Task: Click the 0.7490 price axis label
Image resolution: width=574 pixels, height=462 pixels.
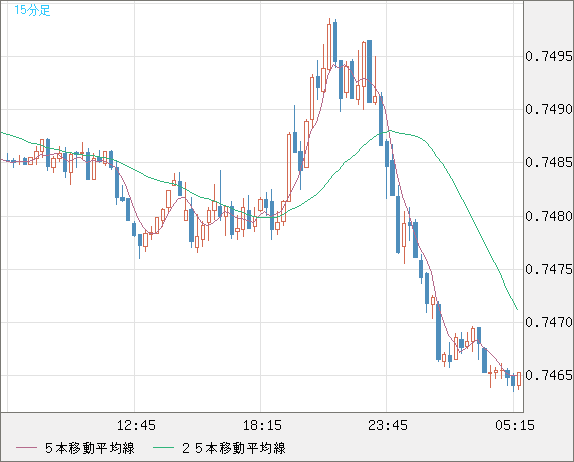Action: click(548, 109)
